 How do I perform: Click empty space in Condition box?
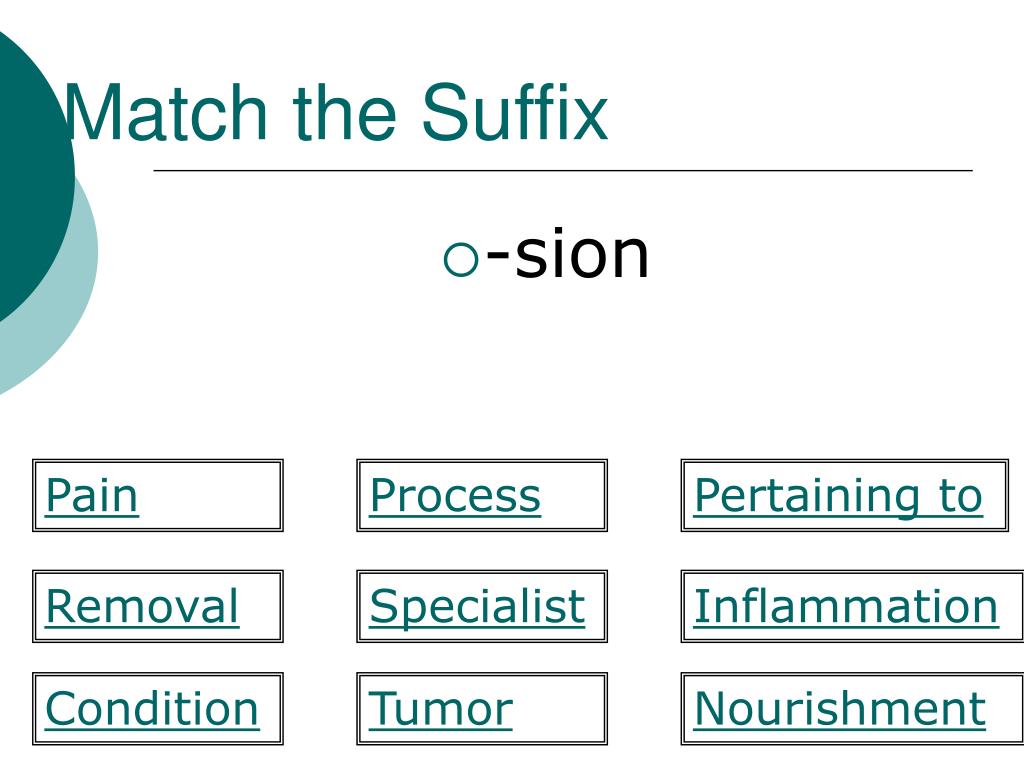tap(270, 709)
